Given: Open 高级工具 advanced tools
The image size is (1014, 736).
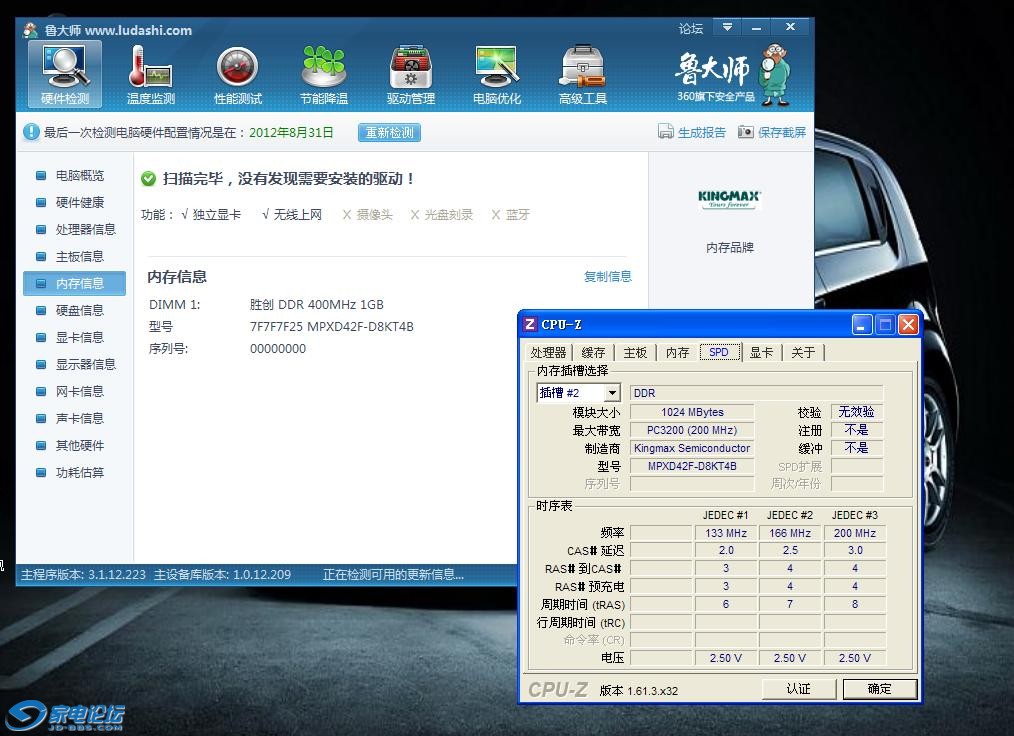Looking at the screenshot, I should [583, 74].
